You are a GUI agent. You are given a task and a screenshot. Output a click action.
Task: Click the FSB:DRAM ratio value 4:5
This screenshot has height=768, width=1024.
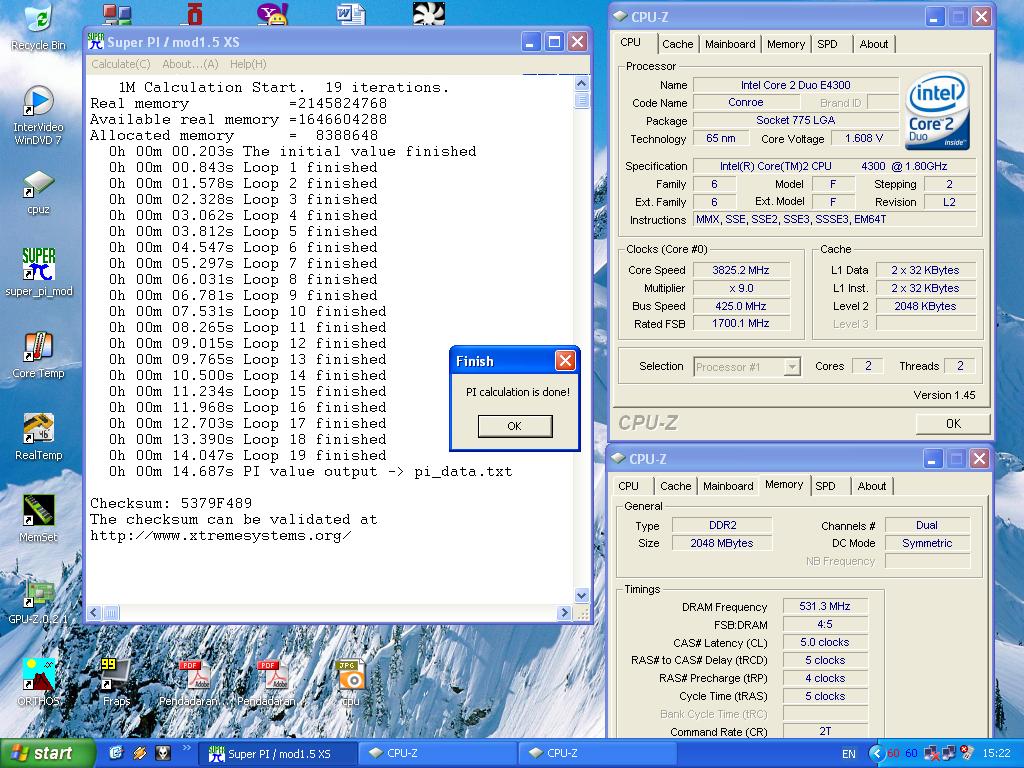pyautogui.click(x=825, y=624)
